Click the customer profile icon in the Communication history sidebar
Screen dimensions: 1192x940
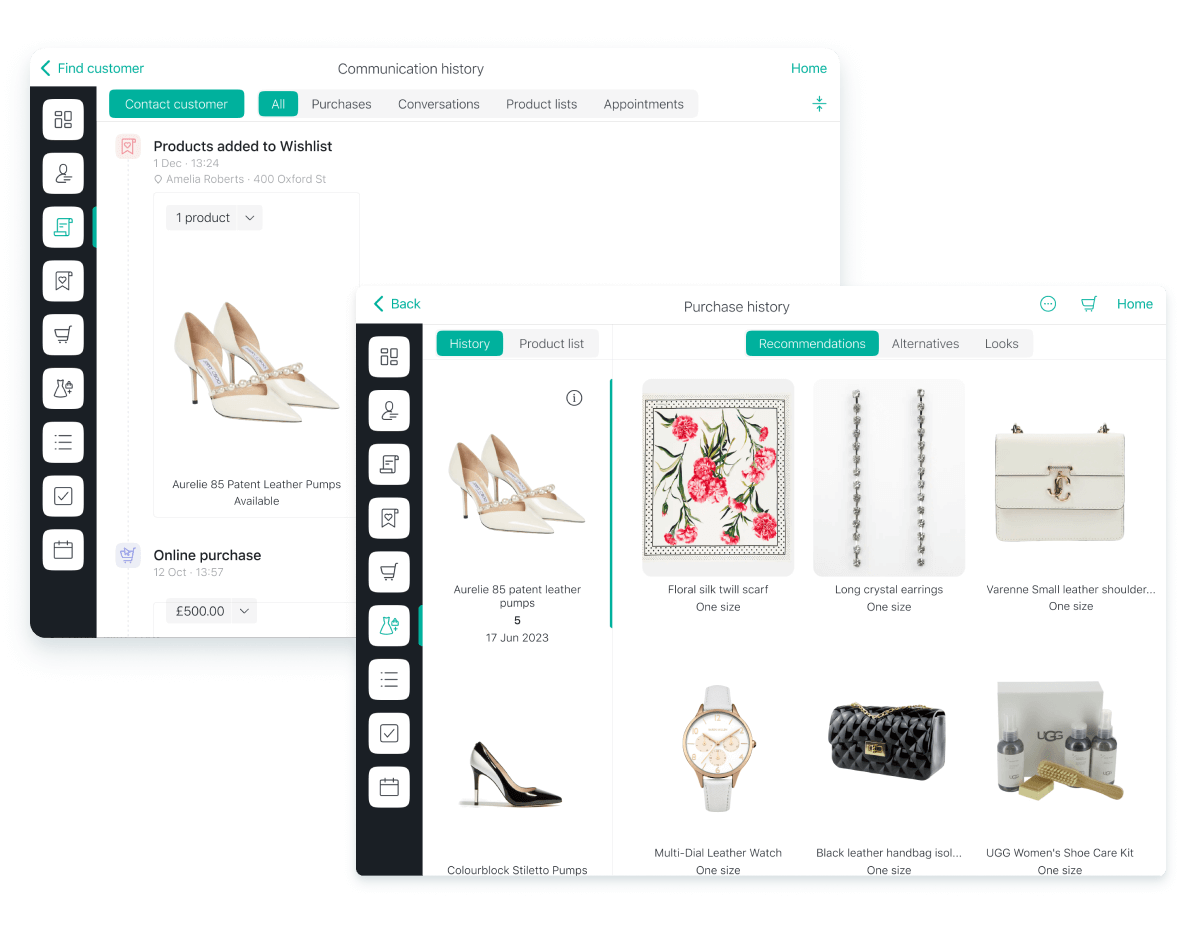pyautogui.click(x=63, y=174)
